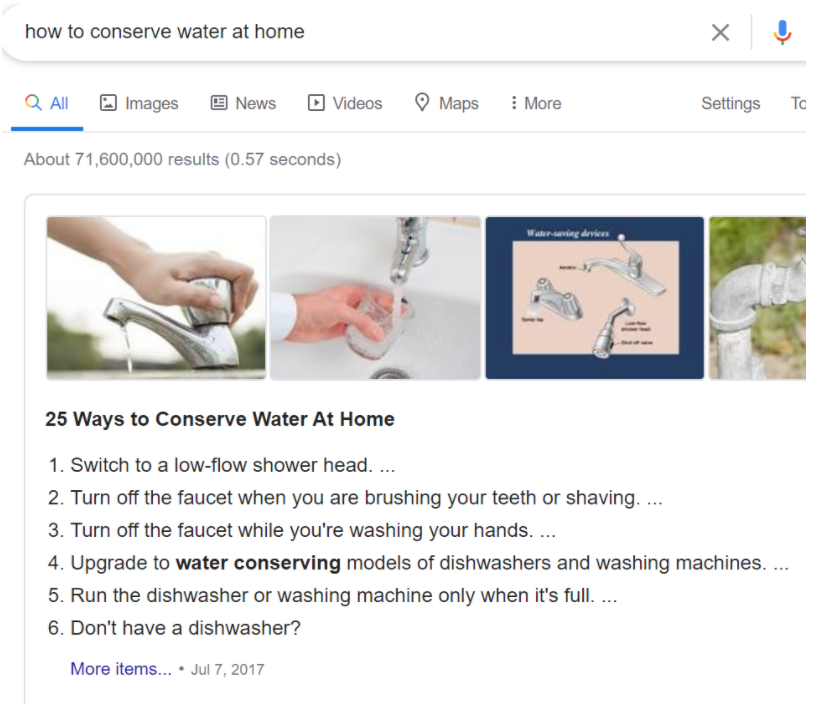Click the magnifier icon on the All tab

tap(33, 102)
